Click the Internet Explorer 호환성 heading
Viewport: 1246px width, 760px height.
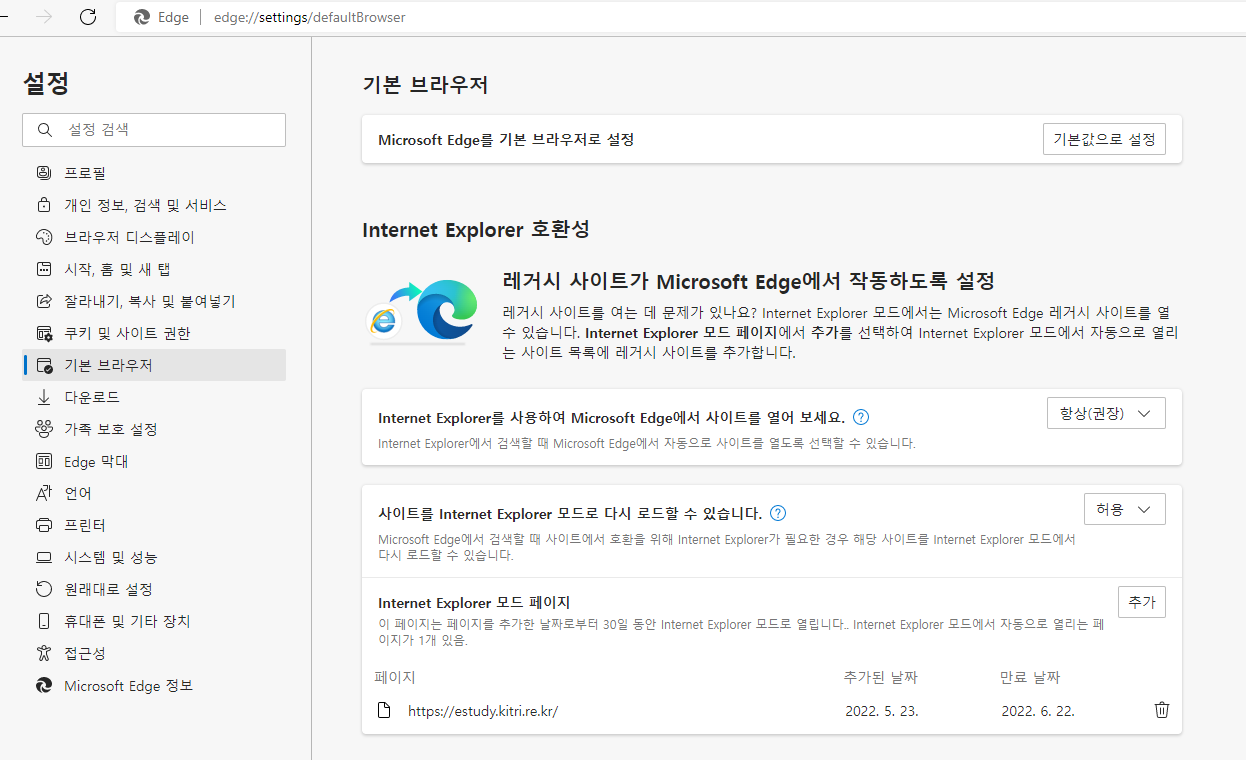(x=476, y=229)
